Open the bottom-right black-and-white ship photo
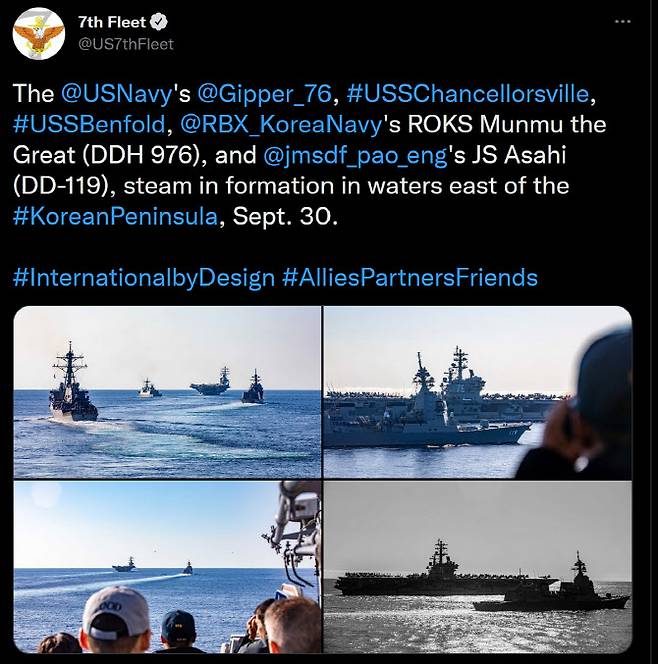Image resolution: width=658 pixels, height=664 pixels. pyautogui.click(x=477, y=567)
